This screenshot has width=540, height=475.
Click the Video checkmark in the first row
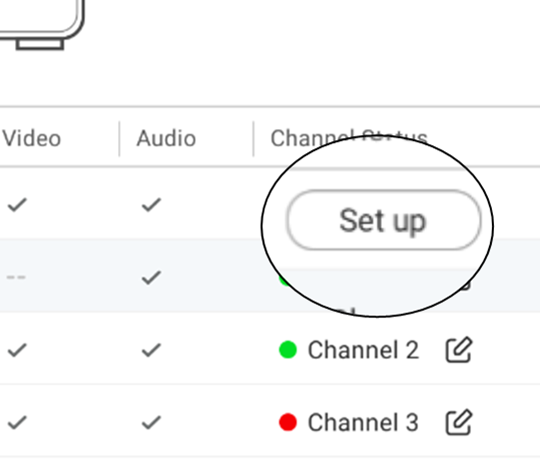pyautogui.click(x=17, y=205)
